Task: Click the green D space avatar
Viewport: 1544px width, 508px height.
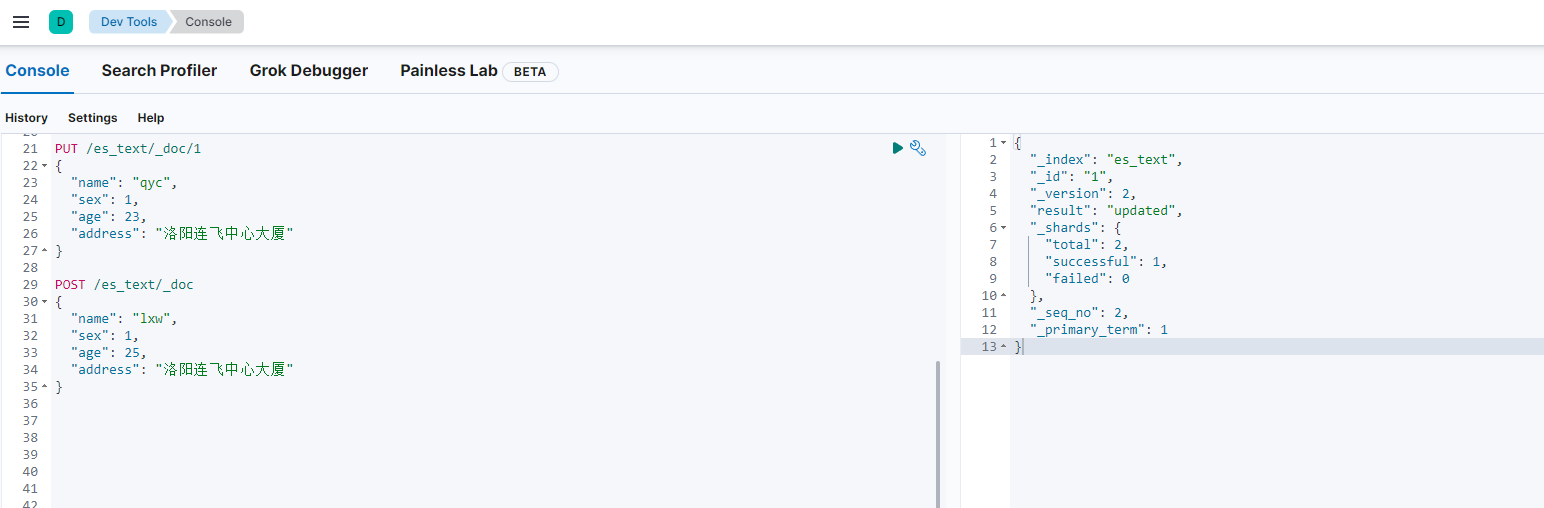Action: [61, 22]
